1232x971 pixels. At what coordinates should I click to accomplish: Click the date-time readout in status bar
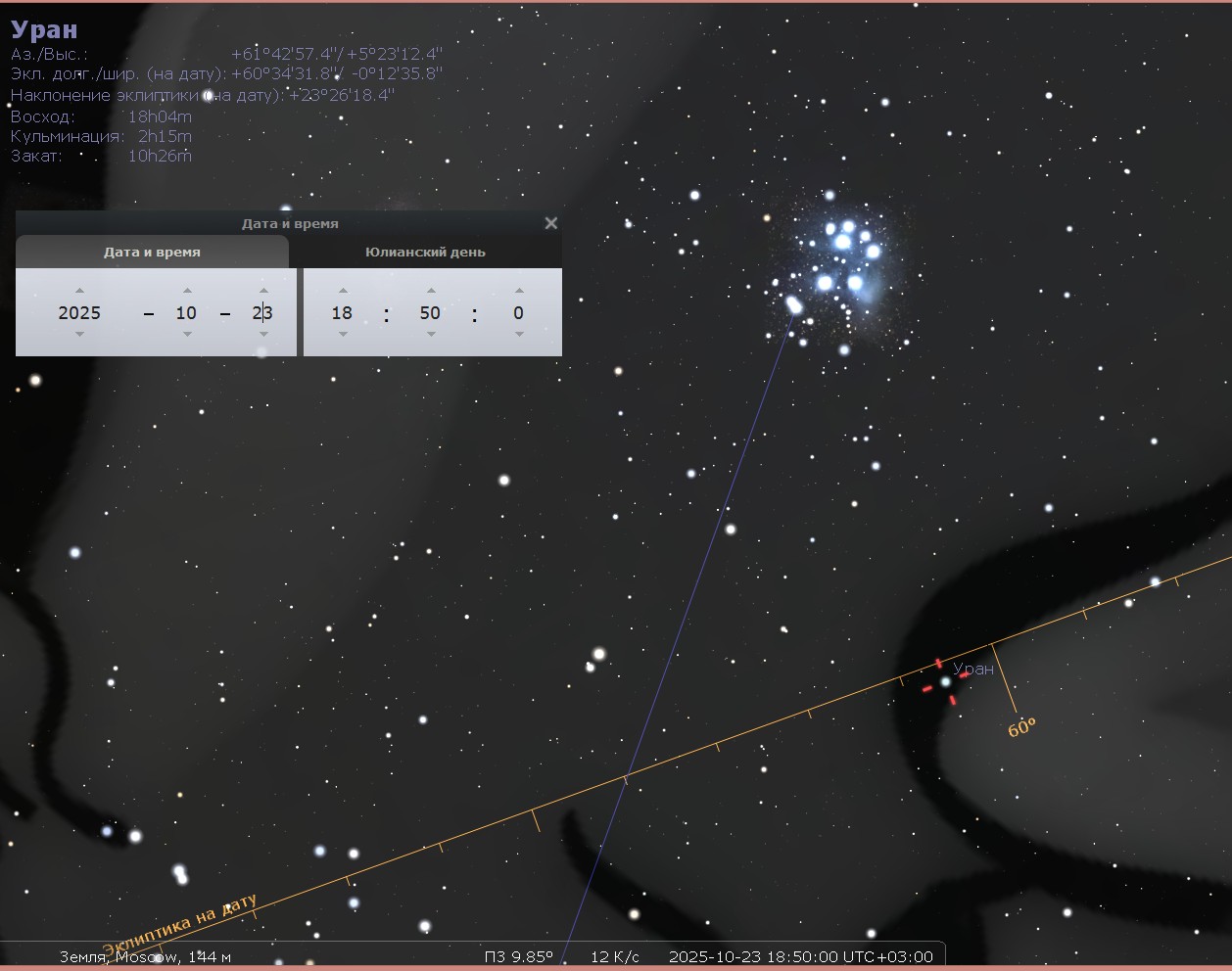(x=800, y=956)
